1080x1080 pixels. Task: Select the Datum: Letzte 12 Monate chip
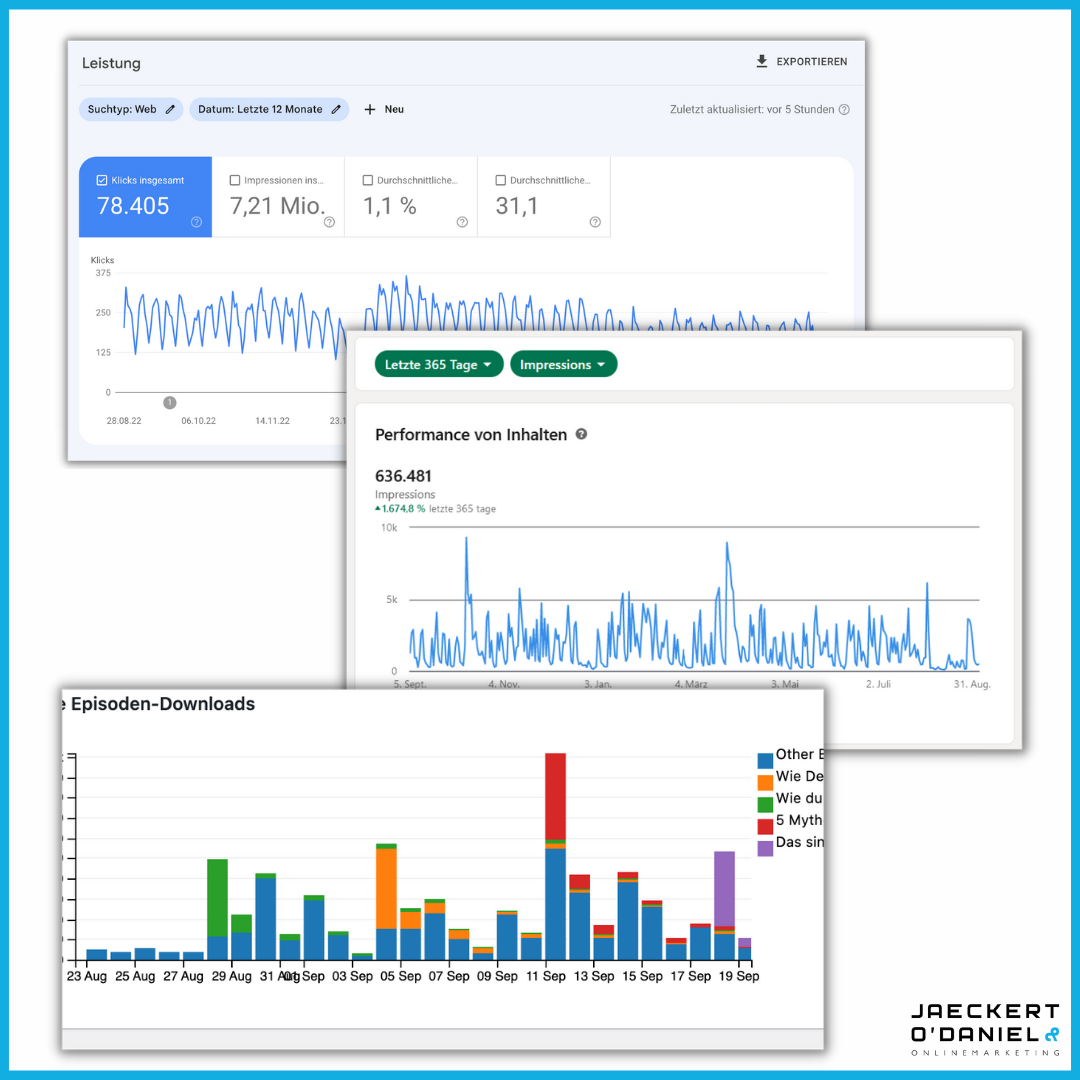coord(269,109)
